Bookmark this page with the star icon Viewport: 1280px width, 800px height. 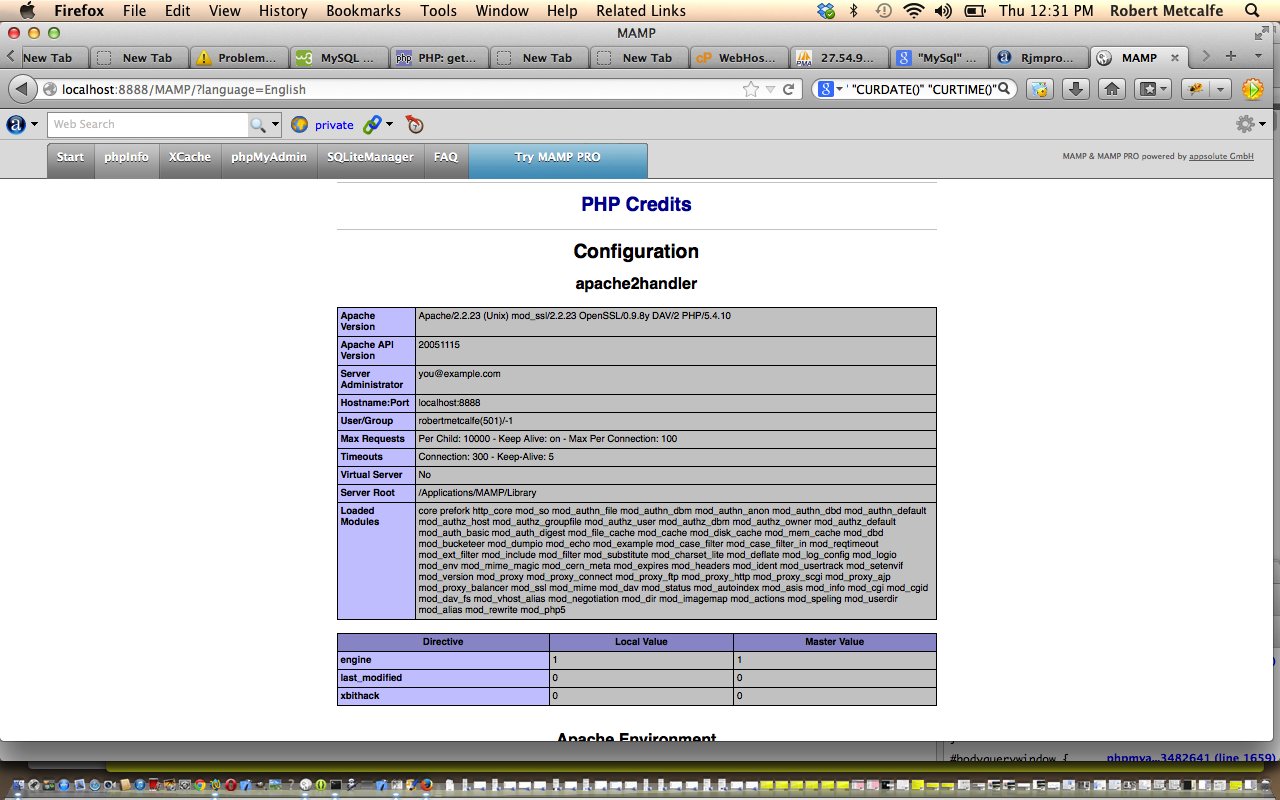click(x=750, y=89)
